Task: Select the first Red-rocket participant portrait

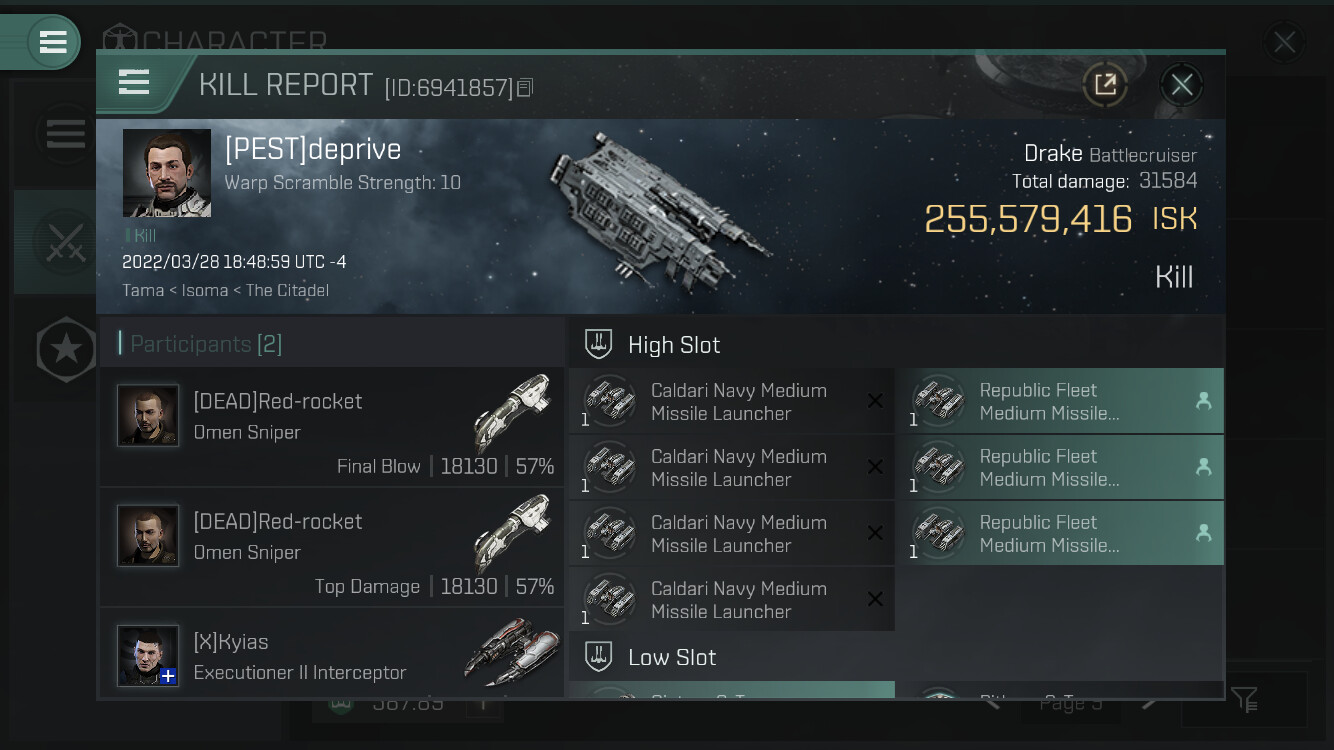Action: coord(148,415)
